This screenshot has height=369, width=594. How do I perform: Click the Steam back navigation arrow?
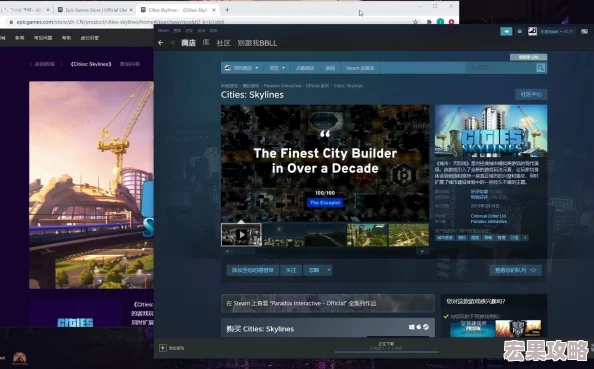(x=161, y=43)
